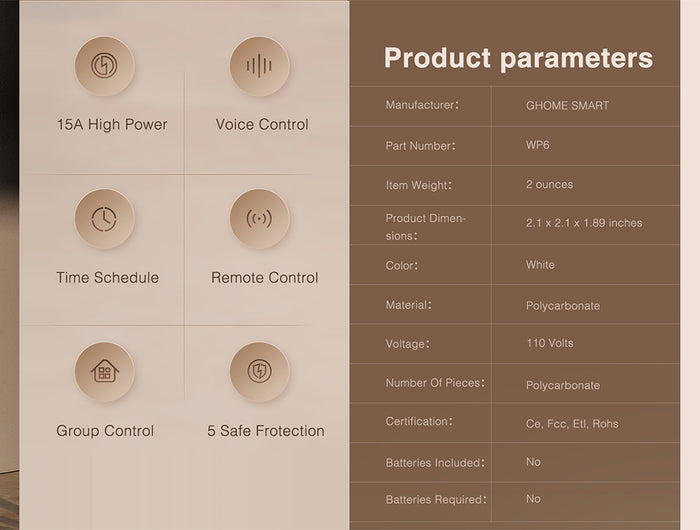Click the 'Time Schedule' text label
The image size is (700, 530).
(x=107, y=278)
